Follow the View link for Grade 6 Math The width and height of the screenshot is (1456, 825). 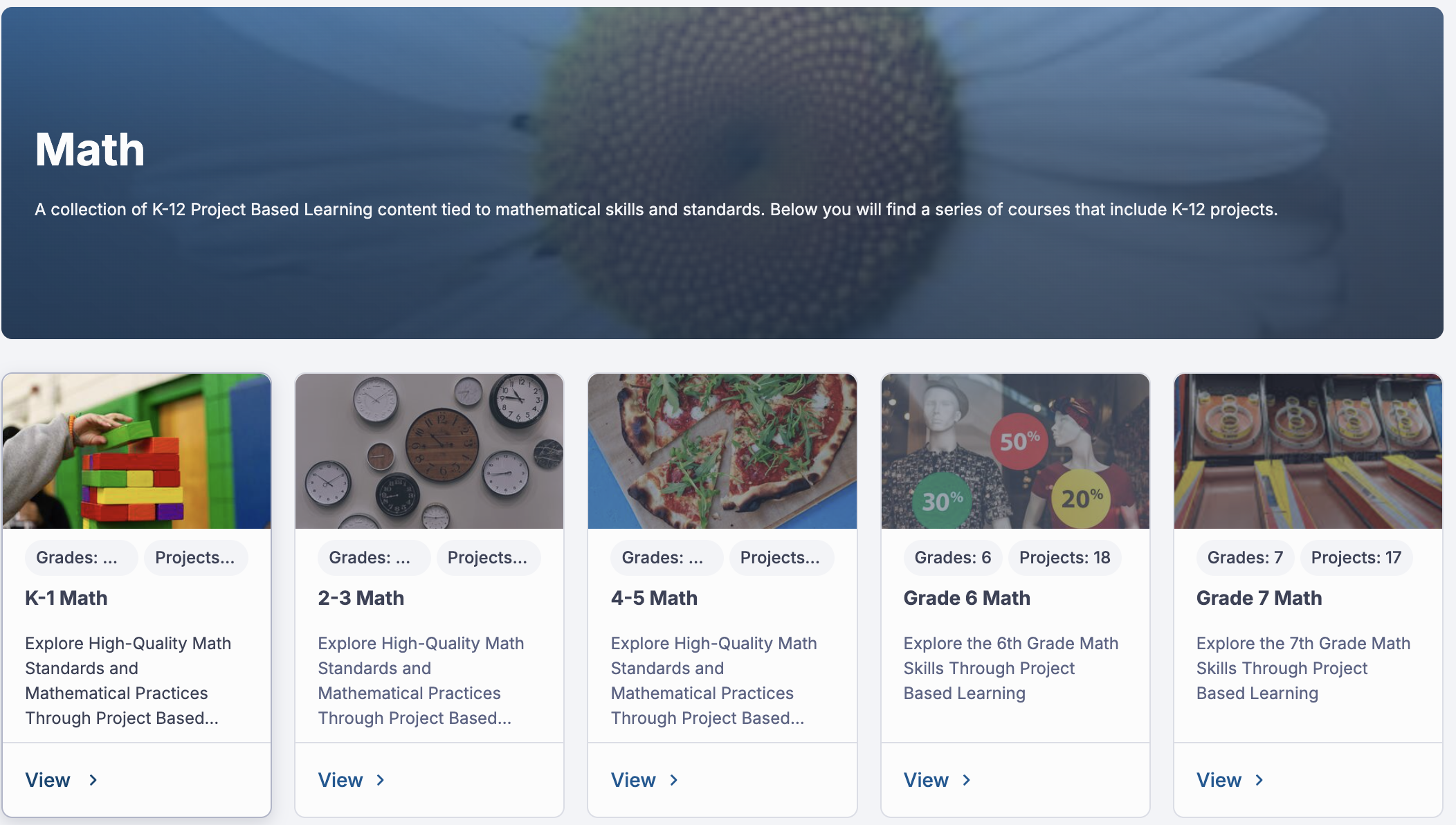[x=926, y=780]
